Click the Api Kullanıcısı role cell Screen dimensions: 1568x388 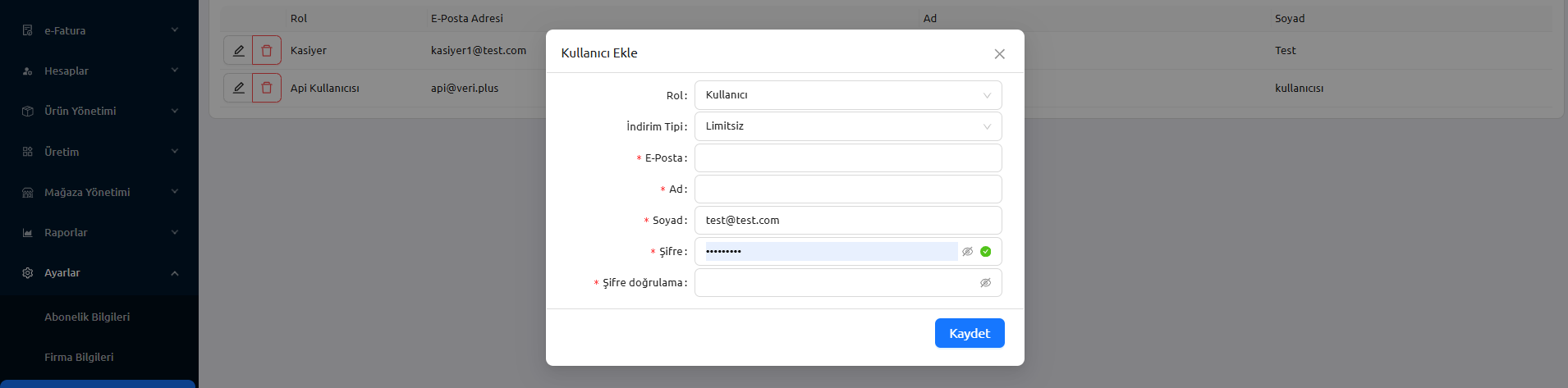coord(325,88)
